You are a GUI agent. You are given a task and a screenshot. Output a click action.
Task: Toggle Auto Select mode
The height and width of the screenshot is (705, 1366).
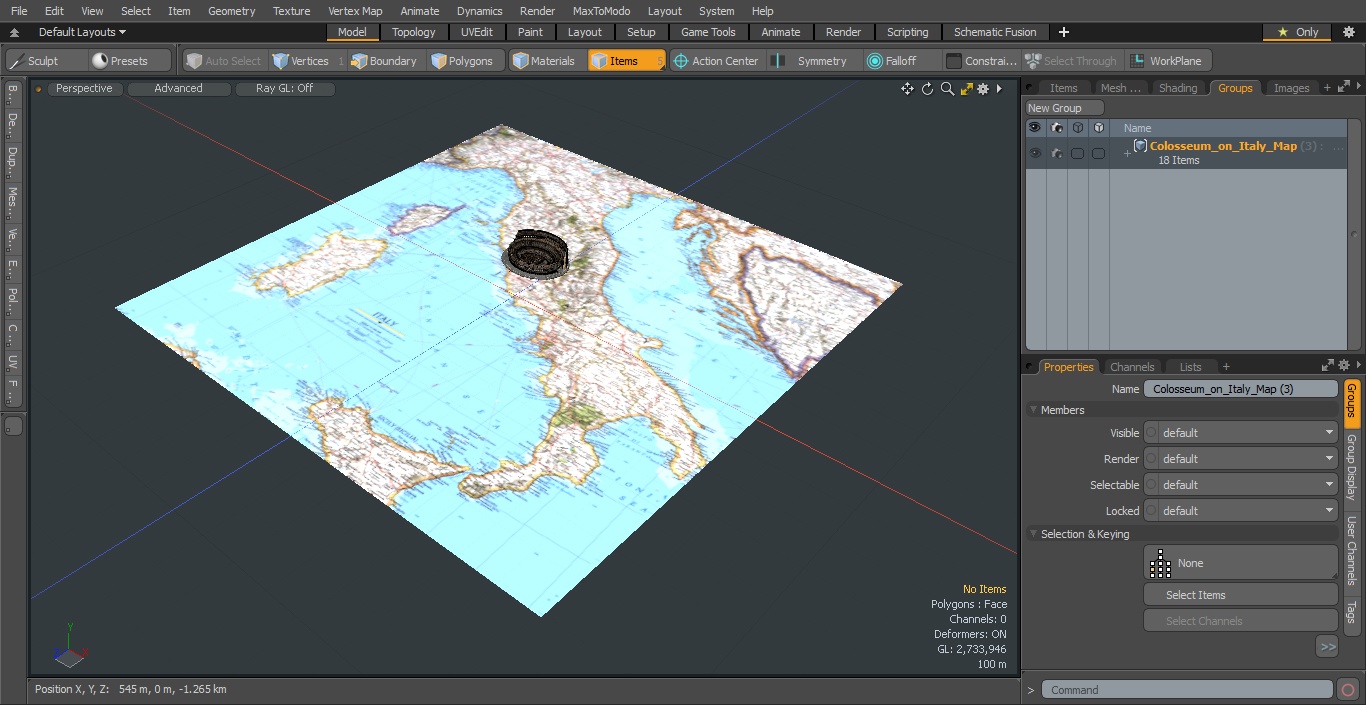pyautogui.click(x=223, y=61)
